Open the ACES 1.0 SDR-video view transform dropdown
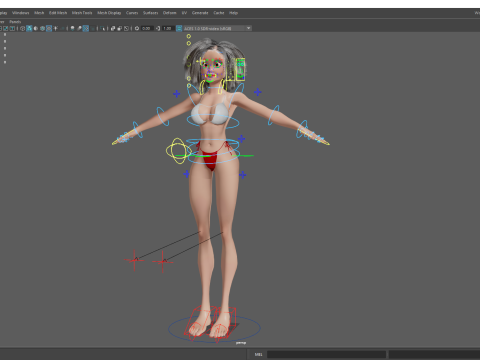 pos(217,28)
